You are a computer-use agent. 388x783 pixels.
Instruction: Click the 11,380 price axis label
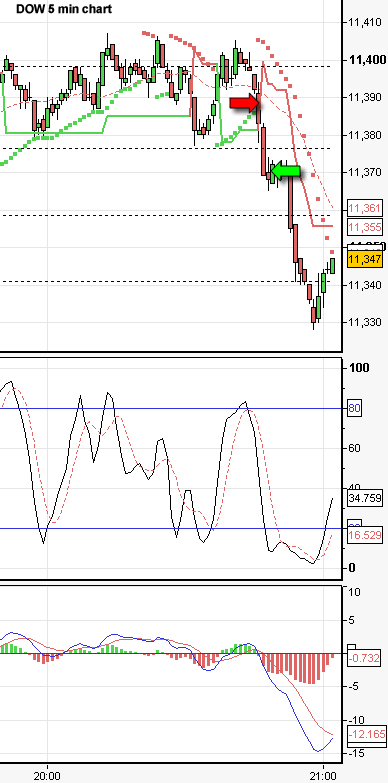tap(366, 134)
